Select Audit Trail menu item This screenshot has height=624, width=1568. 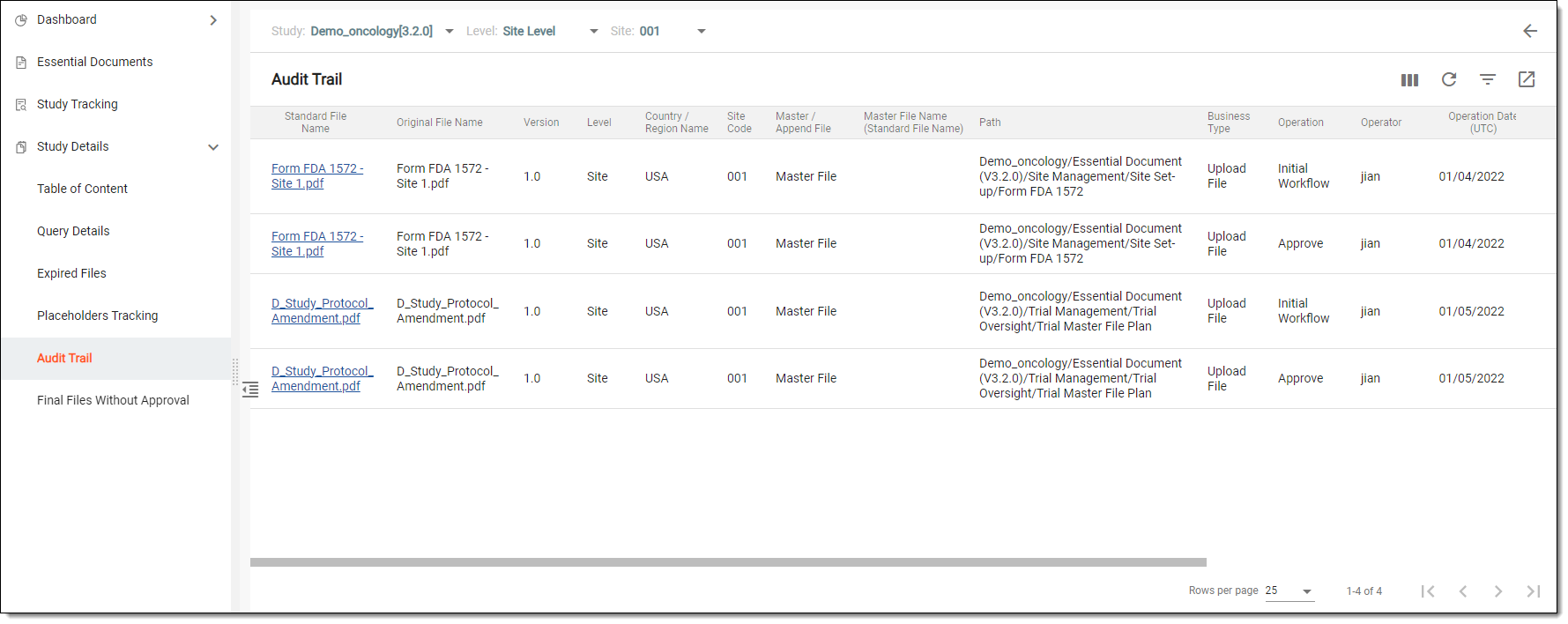64,358
